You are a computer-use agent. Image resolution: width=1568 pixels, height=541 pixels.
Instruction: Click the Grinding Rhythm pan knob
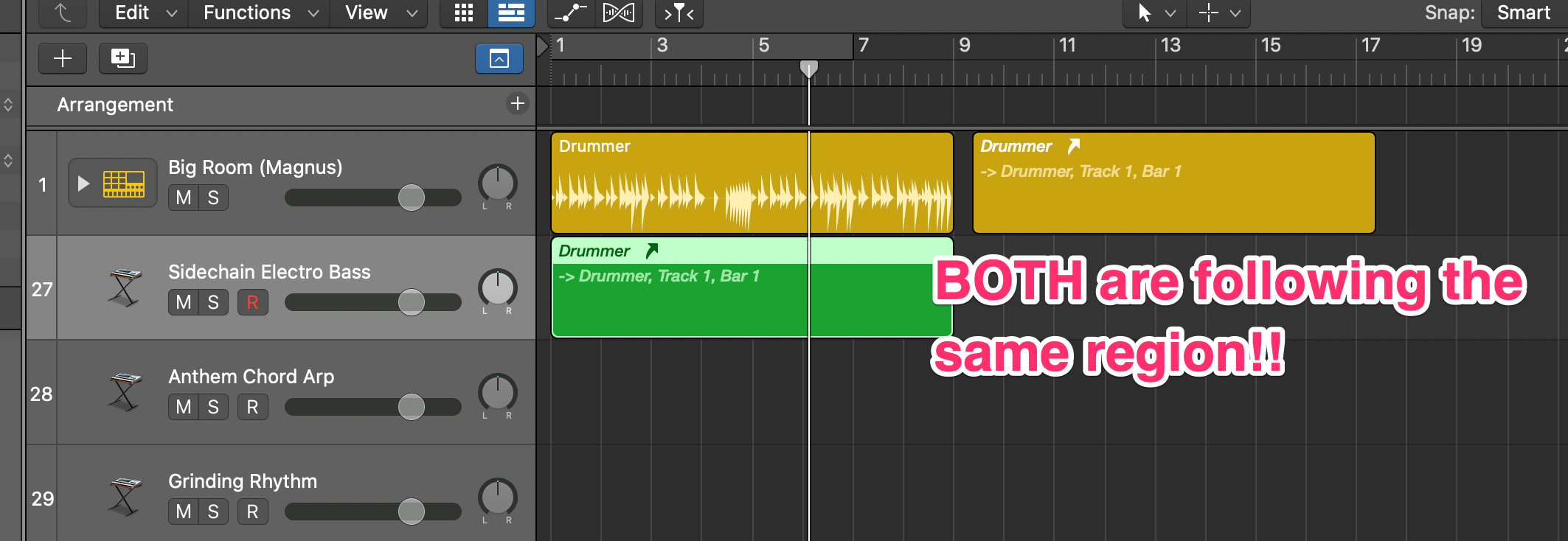tap(498, 498)
